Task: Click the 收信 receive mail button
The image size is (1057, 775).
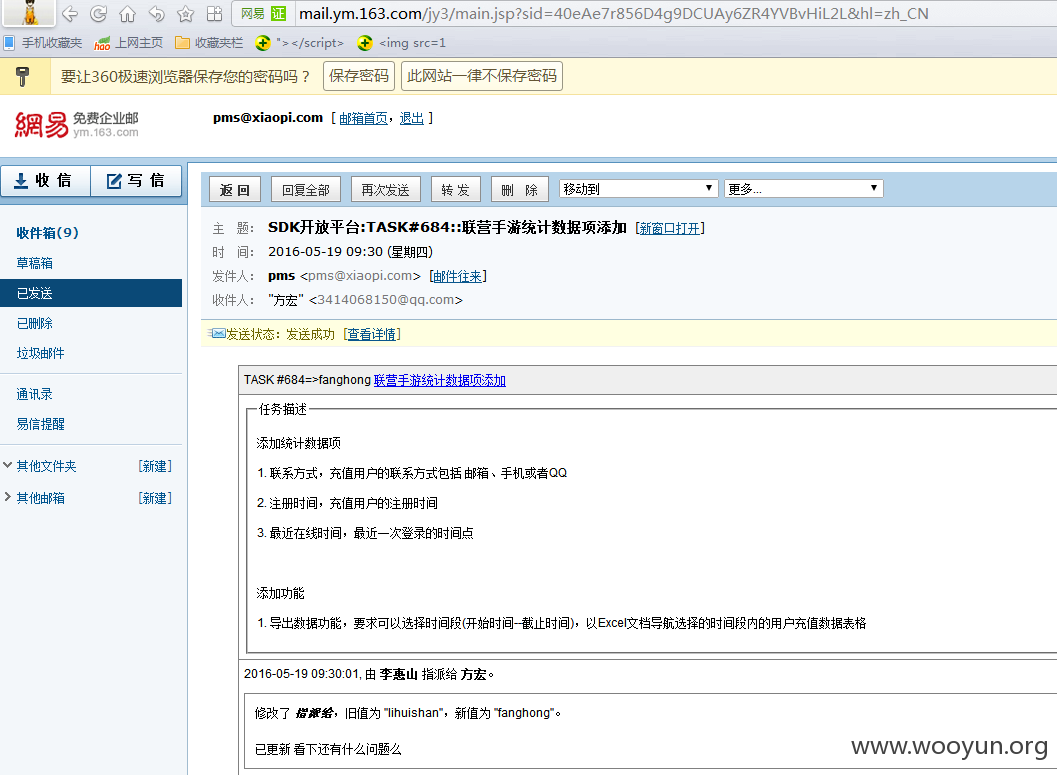Action: pos(45,181)
